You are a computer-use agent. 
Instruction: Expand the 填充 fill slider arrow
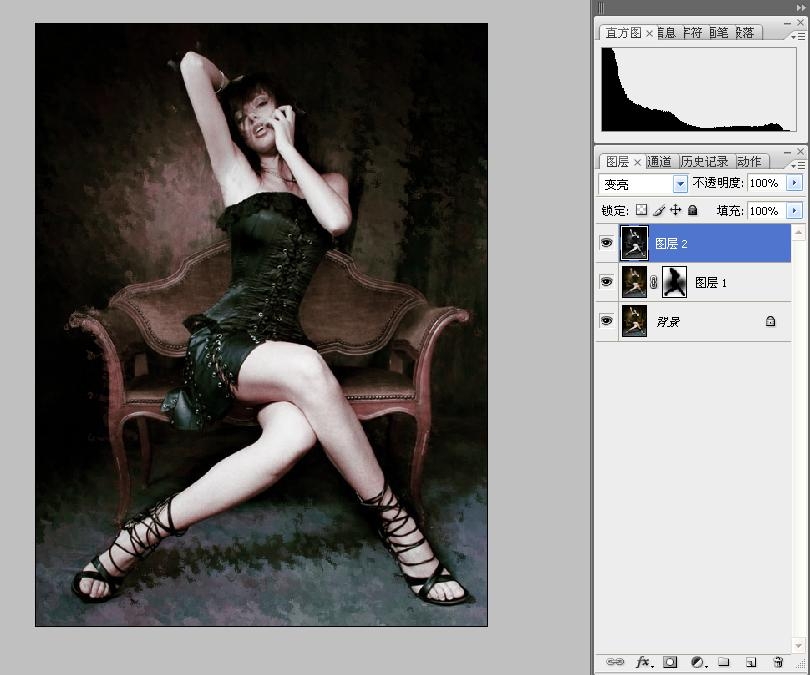pos(795,211)
